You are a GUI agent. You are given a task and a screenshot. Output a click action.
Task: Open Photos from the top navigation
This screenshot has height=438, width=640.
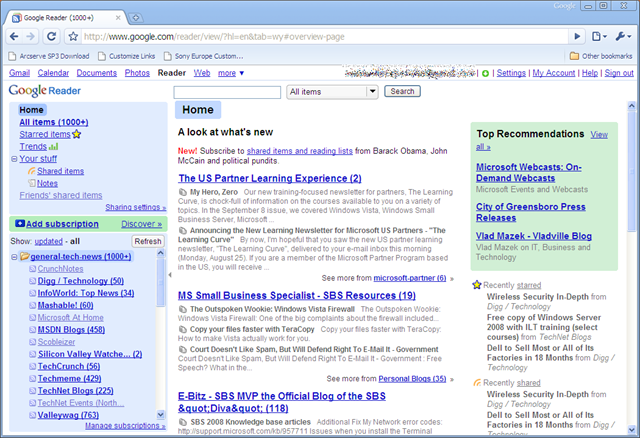(x=137, y=73)
